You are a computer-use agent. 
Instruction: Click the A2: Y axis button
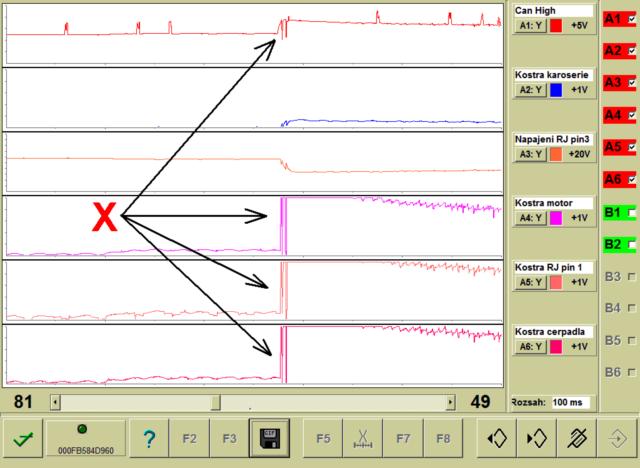pos(530,90)
